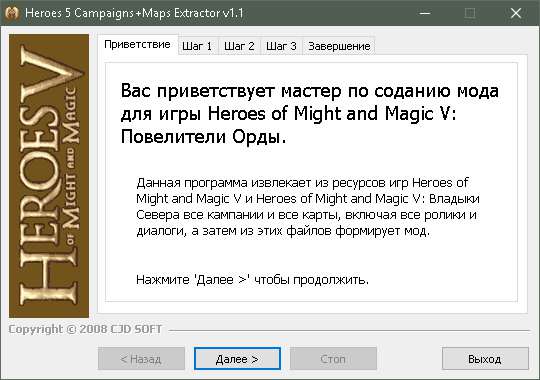The height and width of the screenshot is (380, 540).
Task: Go to the Шаг 3 tab
Action: point(281,46)
